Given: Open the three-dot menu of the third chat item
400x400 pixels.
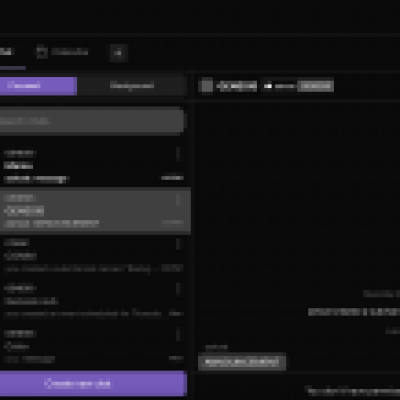Looking at the screenshot, I should [x=178, y=244].
